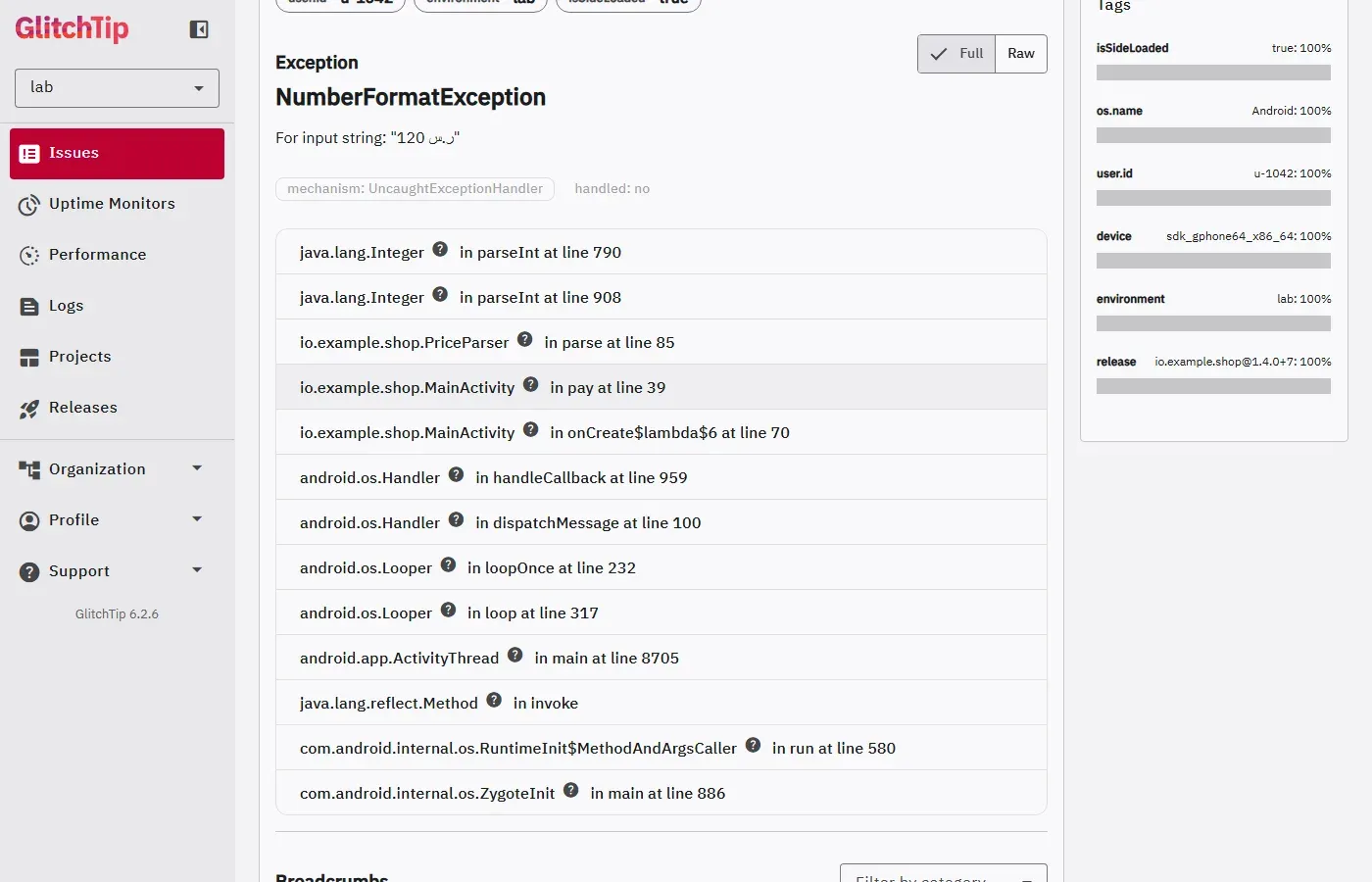Image resolution: width=1372 pixels, height=882 pixels.
Task: Click help icon on MainActivity pay frame
Action: pyautogui.click(x=531, y=384)
